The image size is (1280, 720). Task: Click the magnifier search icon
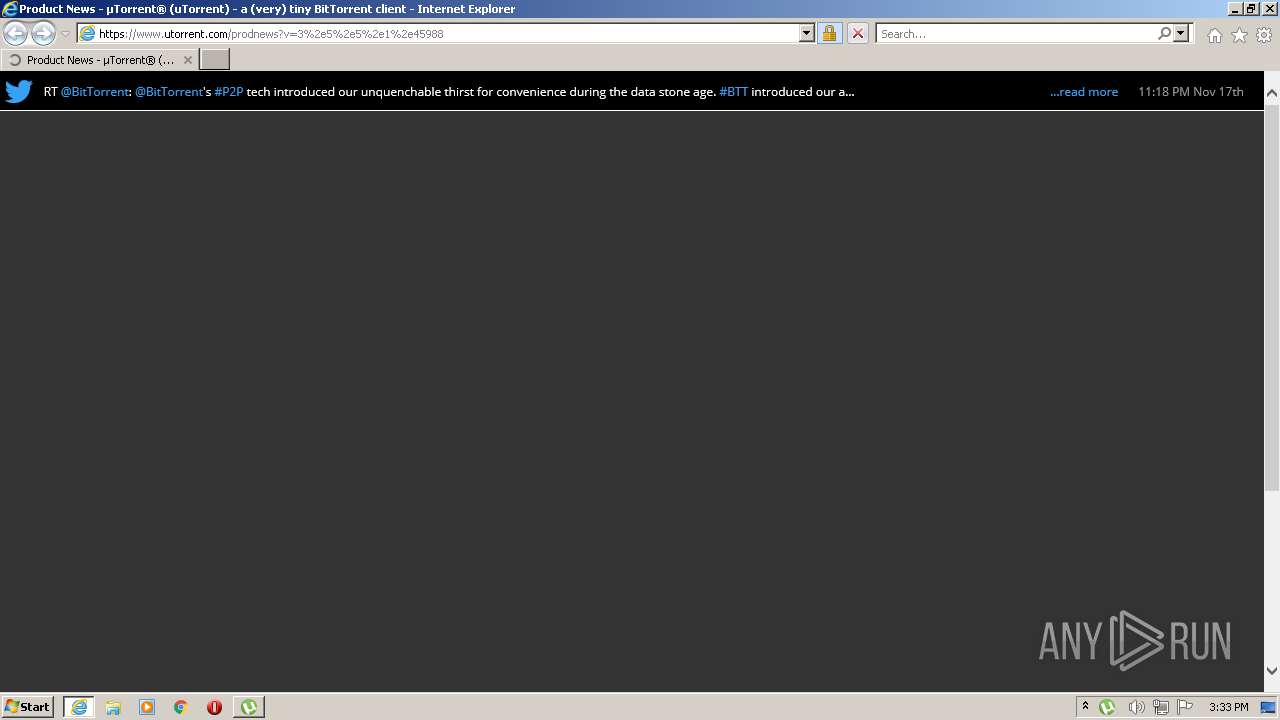click(x=1164, y=33)
